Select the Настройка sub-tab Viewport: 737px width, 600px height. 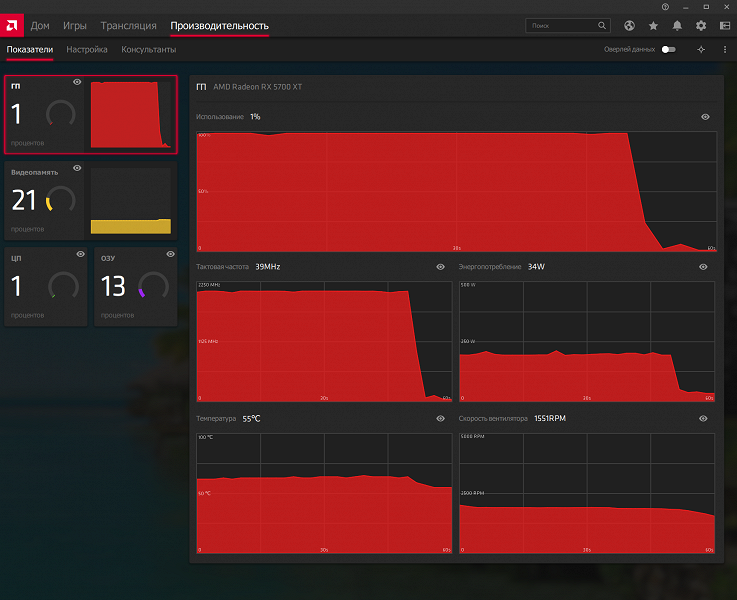pyautogui.click(x=87, y=49)
